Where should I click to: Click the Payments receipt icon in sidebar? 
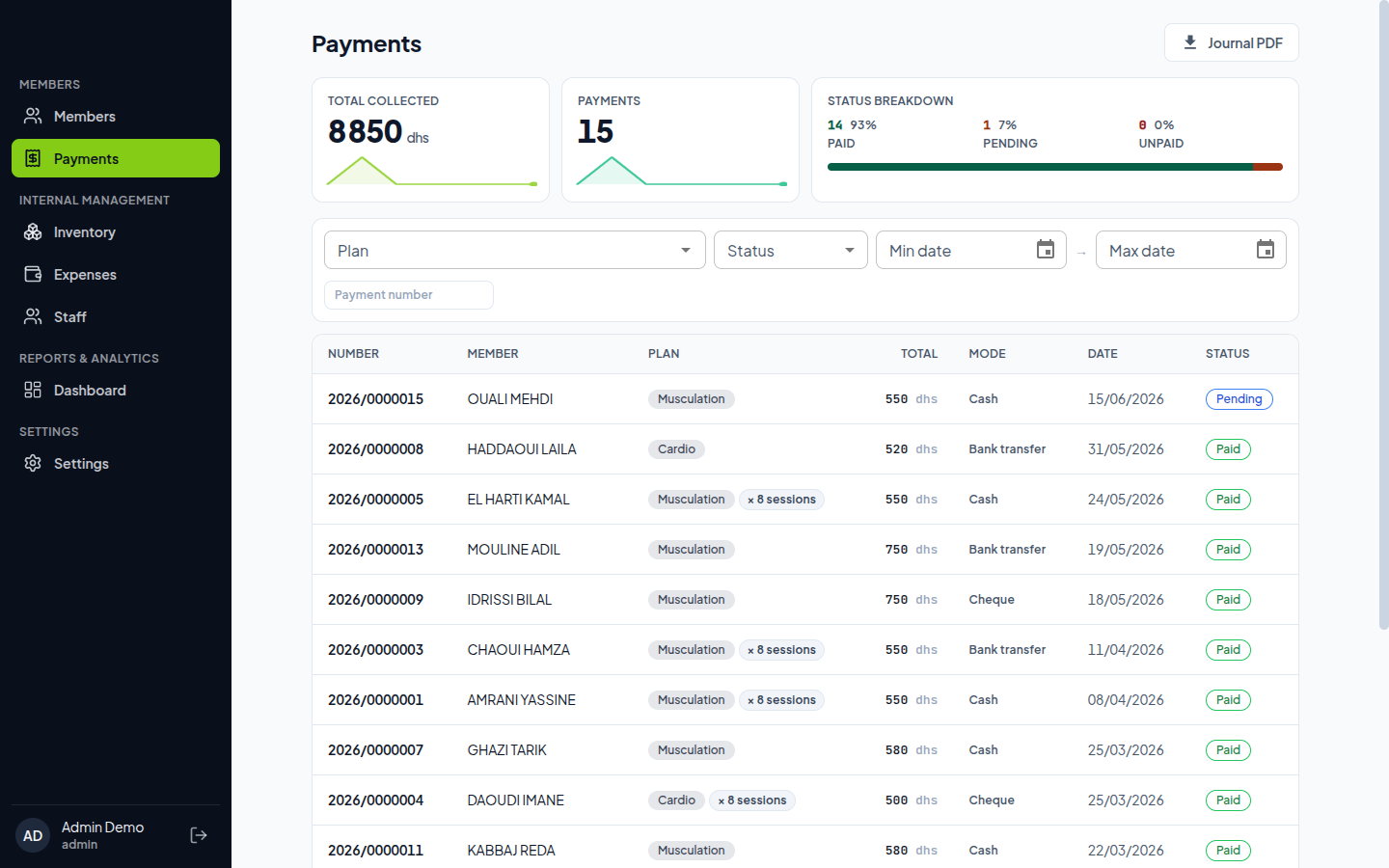pos(33,158)
